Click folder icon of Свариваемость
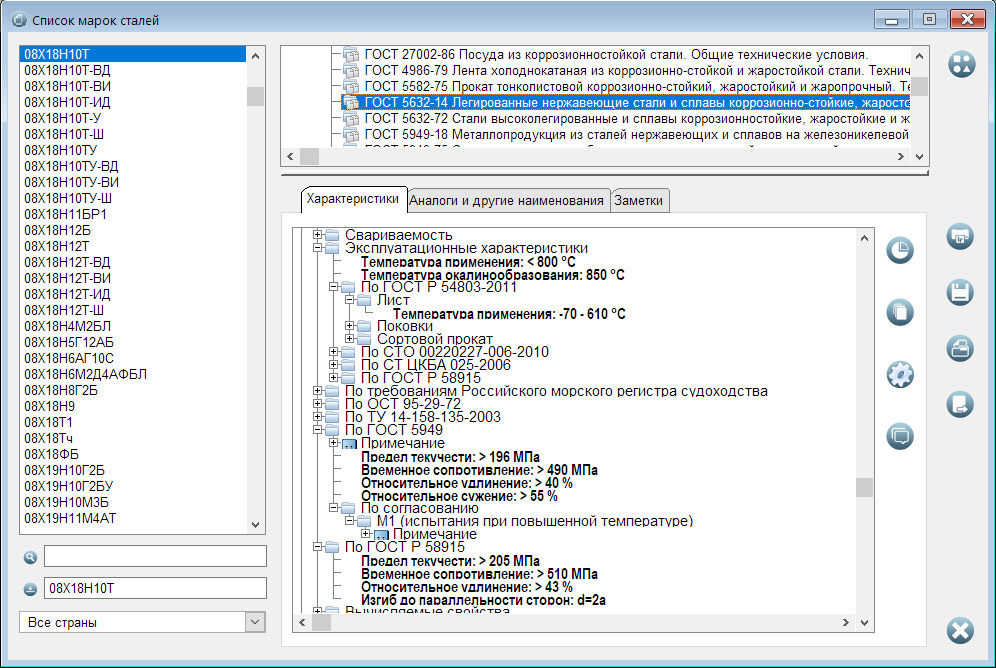Viewport: 996px width, 668px height. [x=332, y=235]
